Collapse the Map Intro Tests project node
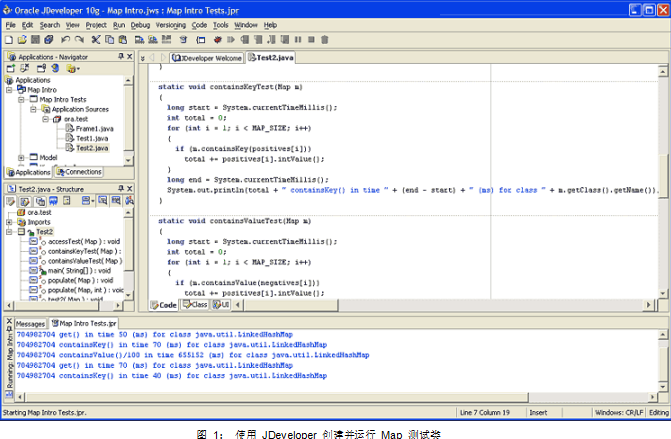The width and height of the screenshot is (671, 439). [x=21, y=100]
